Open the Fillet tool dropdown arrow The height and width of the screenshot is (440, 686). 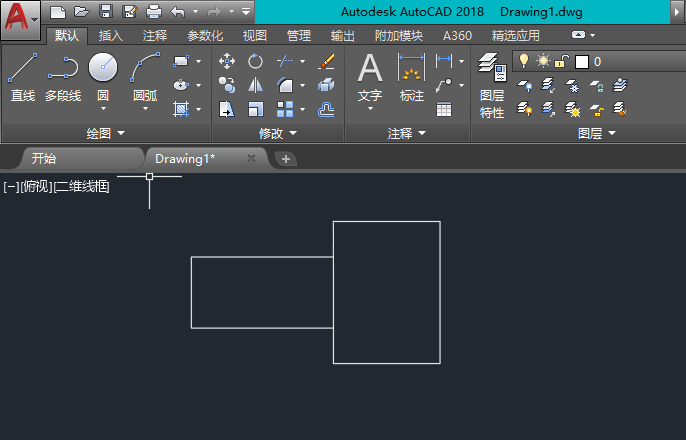[x=302, y=85]
